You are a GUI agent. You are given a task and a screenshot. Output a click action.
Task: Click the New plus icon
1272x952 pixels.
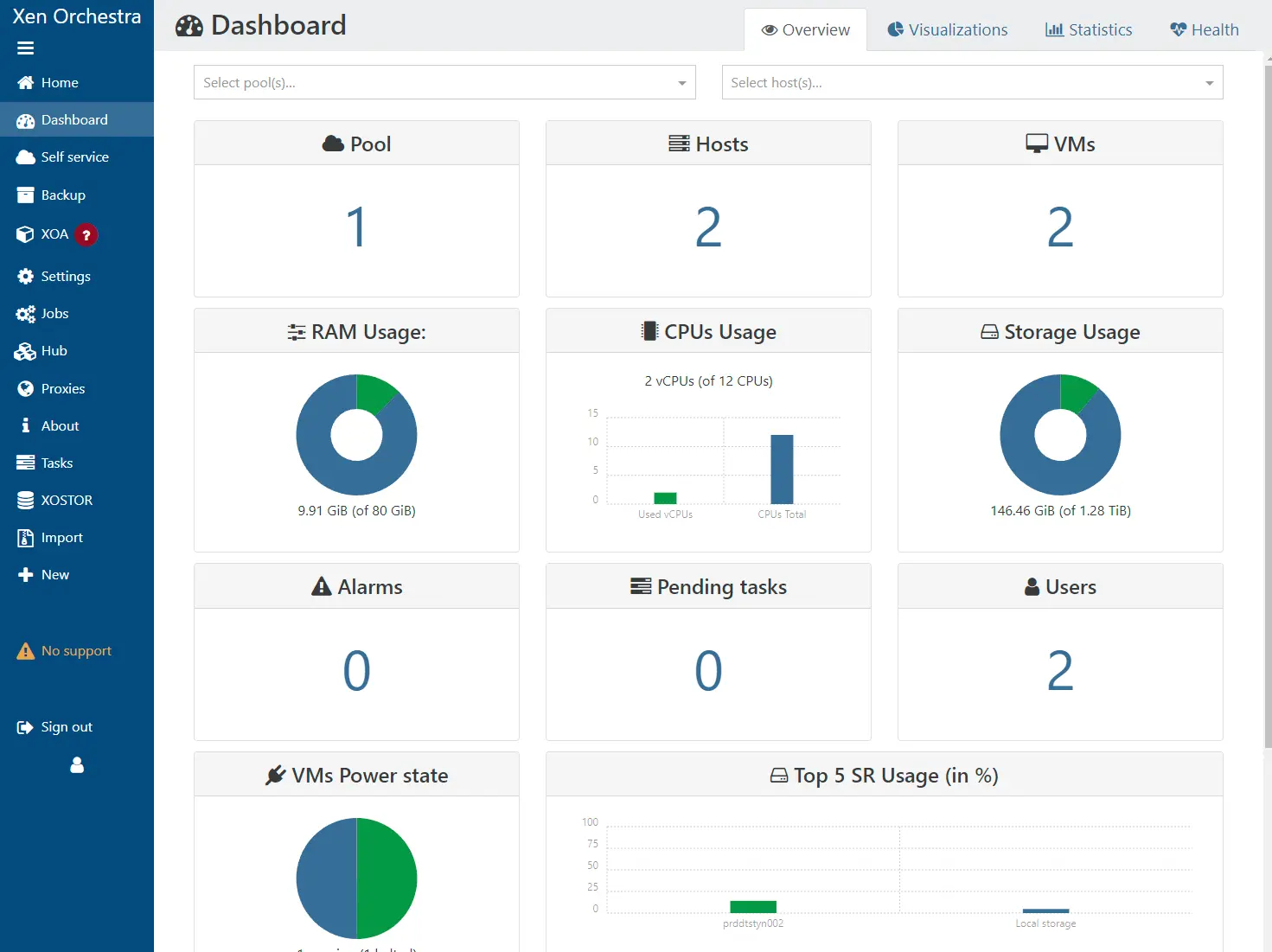(25, 575)
